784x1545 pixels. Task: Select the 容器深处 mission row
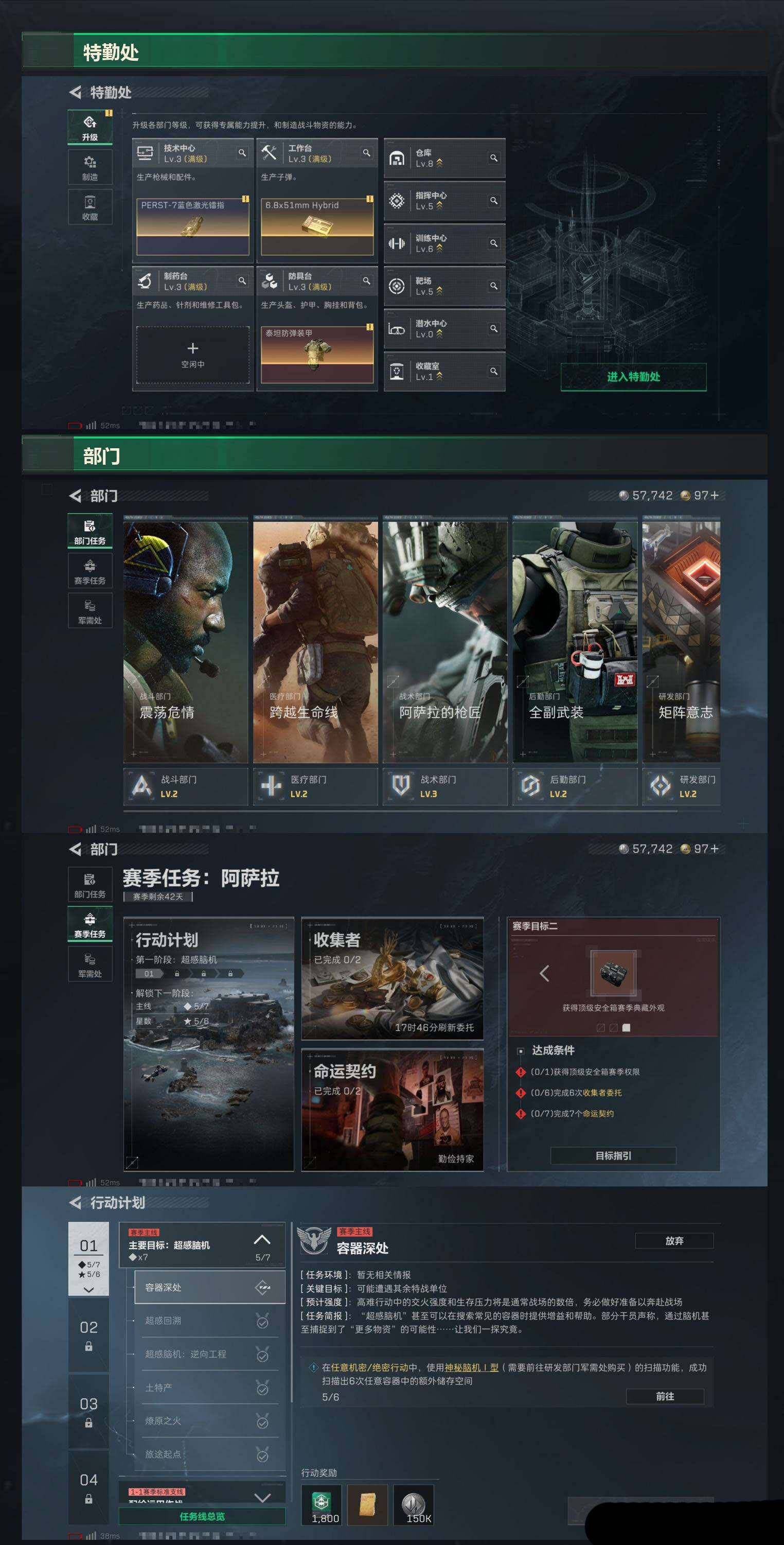click(x=210, y=1287)
